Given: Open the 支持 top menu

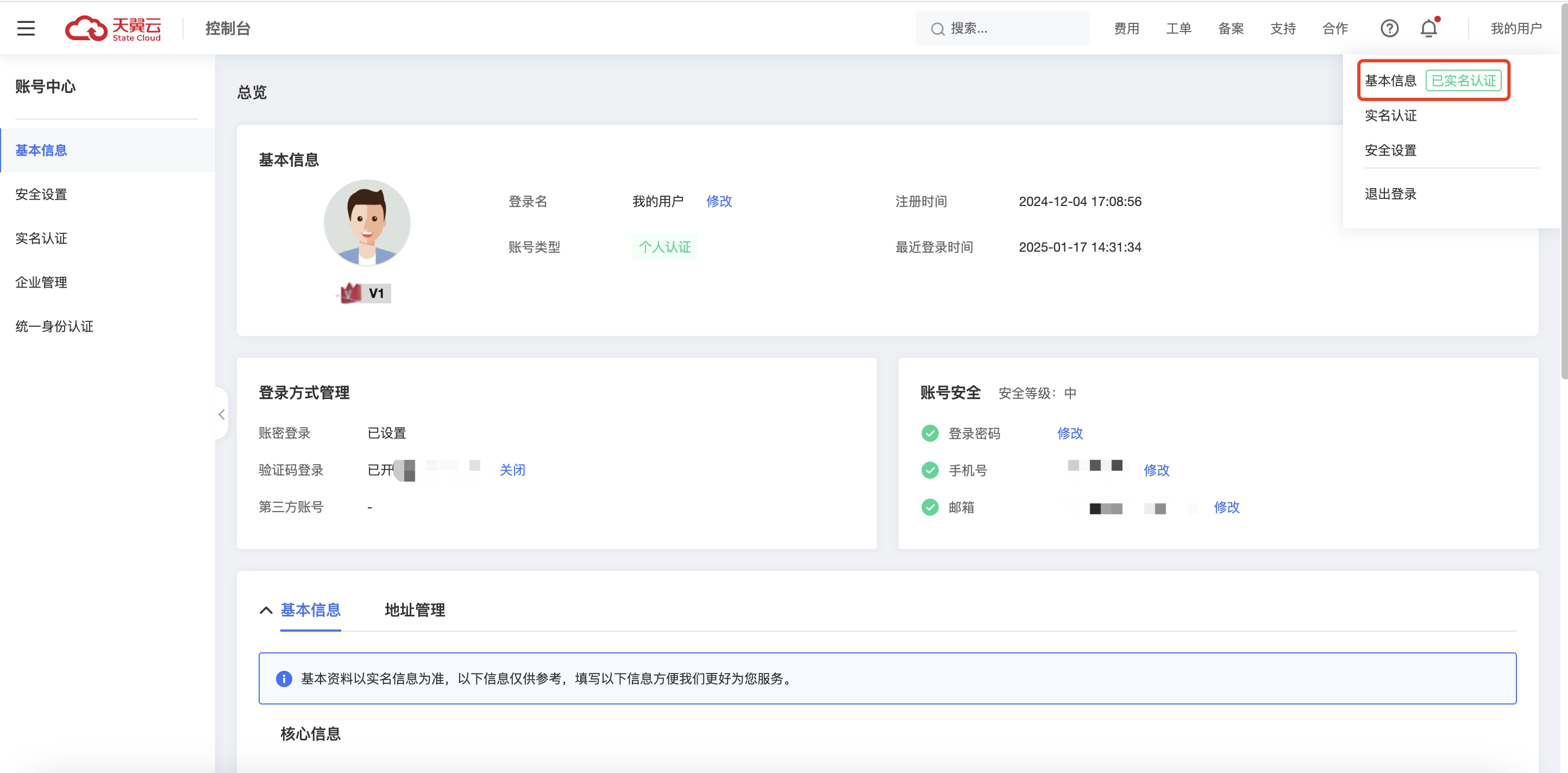Looking at the screenshot, I should pyautogui.click(x=1283, y=28).
